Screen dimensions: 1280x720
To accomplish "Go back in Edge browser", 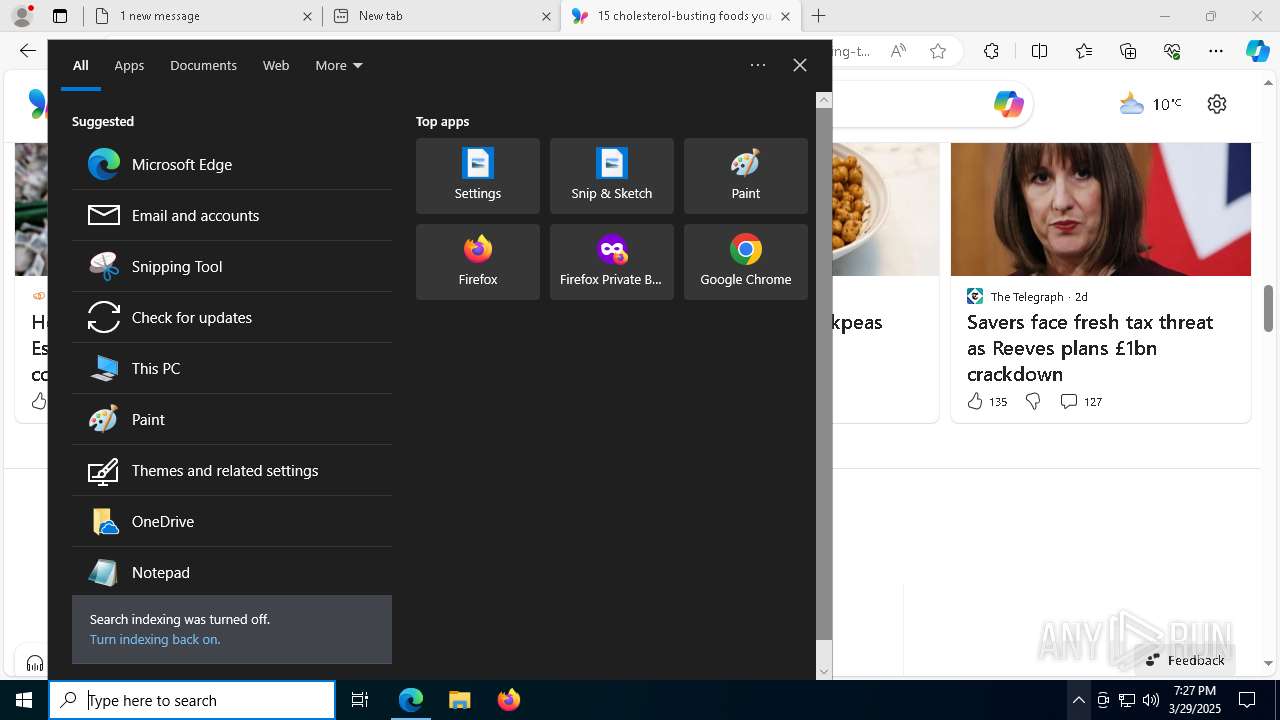I will pos(28,51).
